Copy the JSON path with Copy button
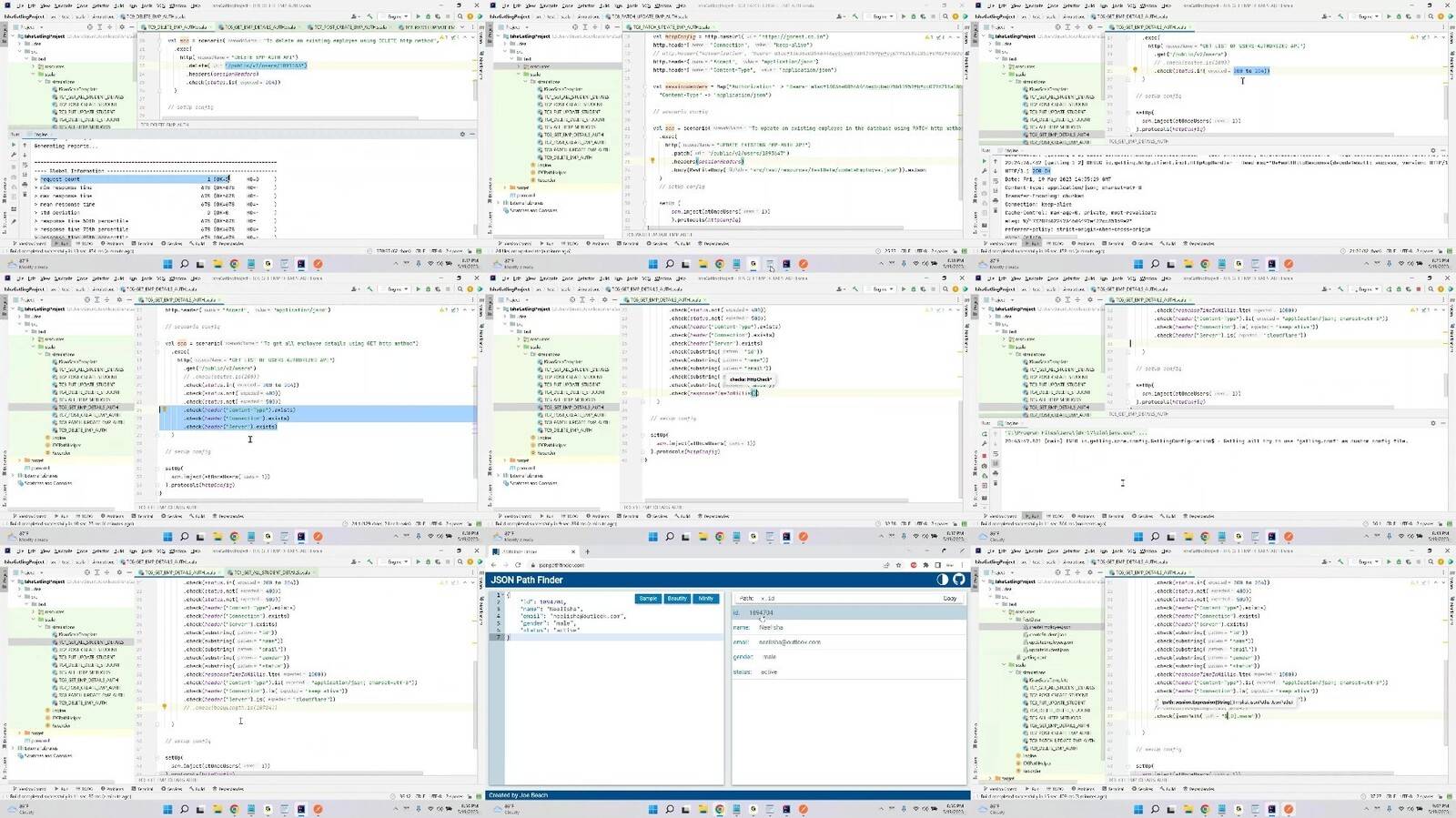Screen dimensions: 1456x818 coord(949,599)
